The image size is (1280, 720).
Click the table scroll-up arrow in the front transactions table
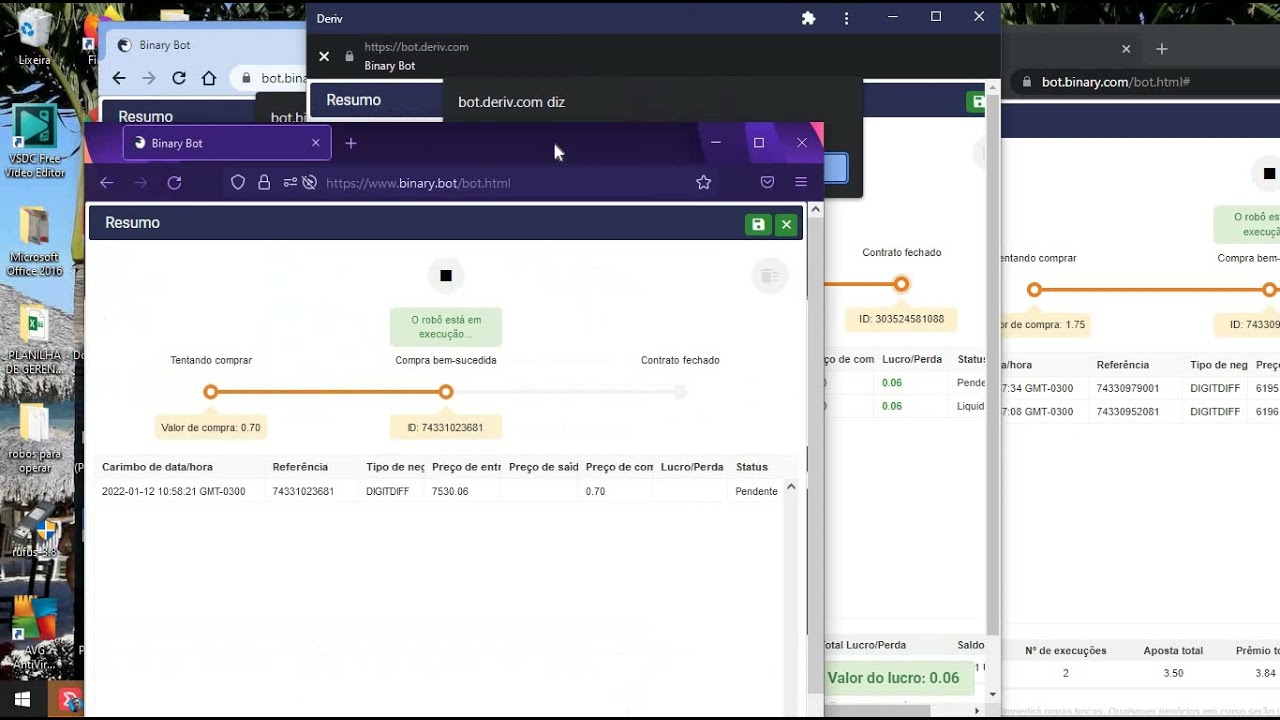(790, 487)
